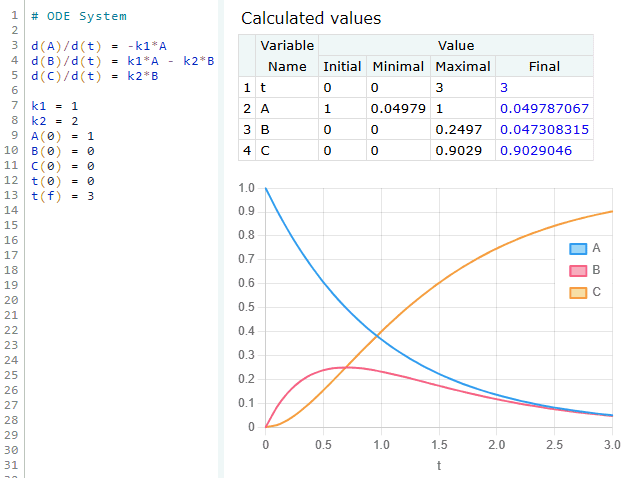
Task: Select the "Maximal" column header
Action: (x=463, y=66)
